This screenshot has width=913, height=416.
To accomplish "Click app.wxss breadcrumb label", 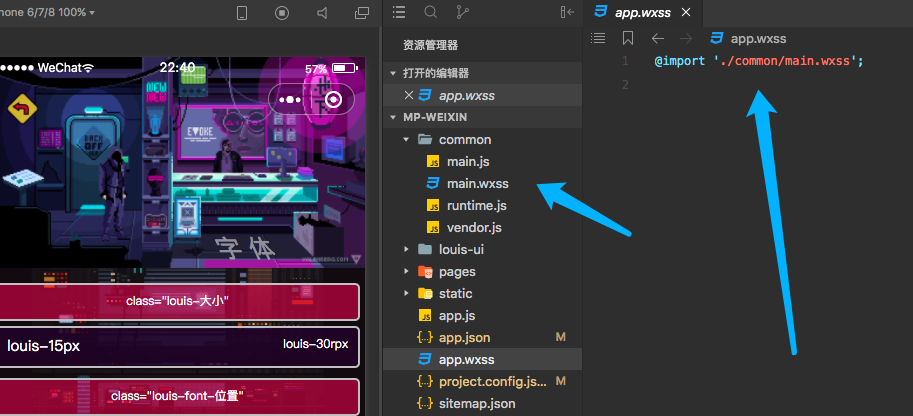I will (x=758, y=39).
